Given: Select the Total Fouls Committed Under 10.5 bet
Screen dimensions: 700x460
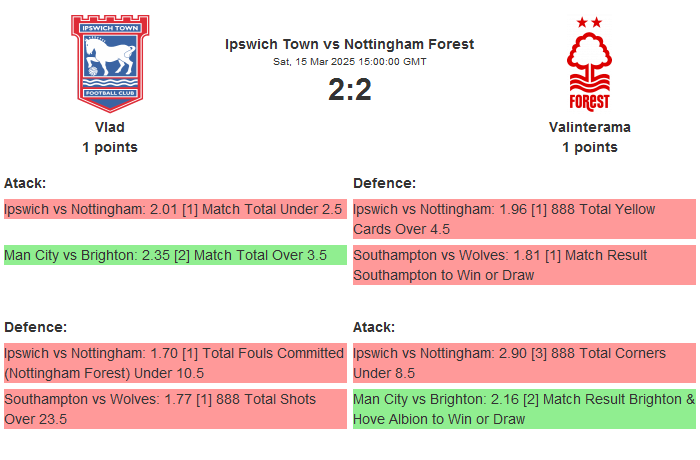Looking at the screenshot, I should [174, 363].
